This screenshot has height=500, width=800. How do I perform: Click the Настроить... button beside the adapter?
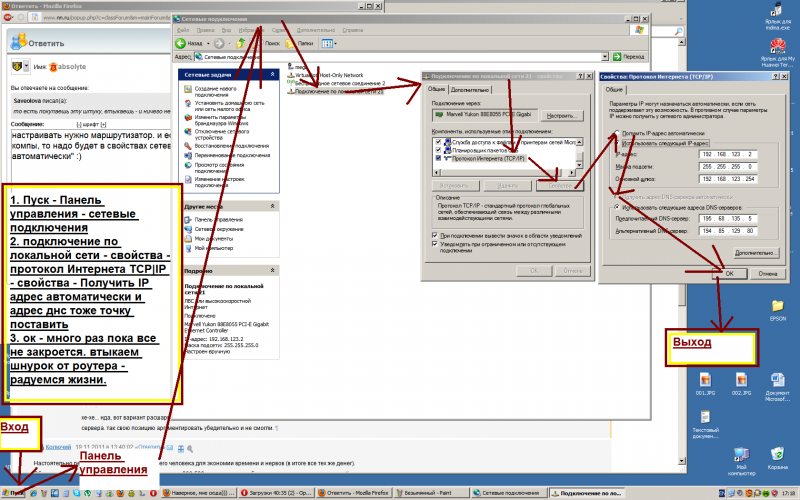[562, 117]
